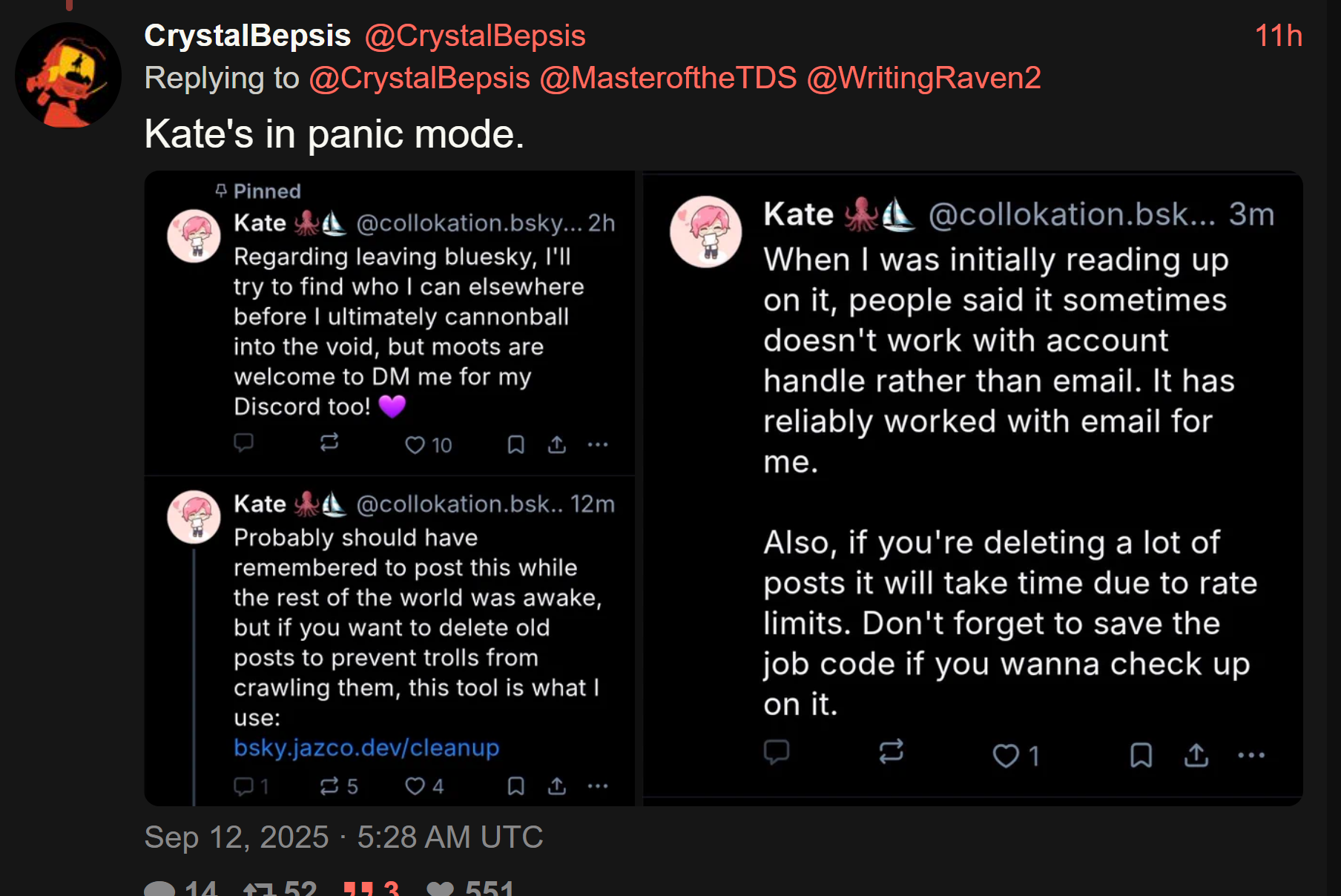Screen dimensions: 1341x896
Task: Open more options on the 12m post
Action: 598,786
